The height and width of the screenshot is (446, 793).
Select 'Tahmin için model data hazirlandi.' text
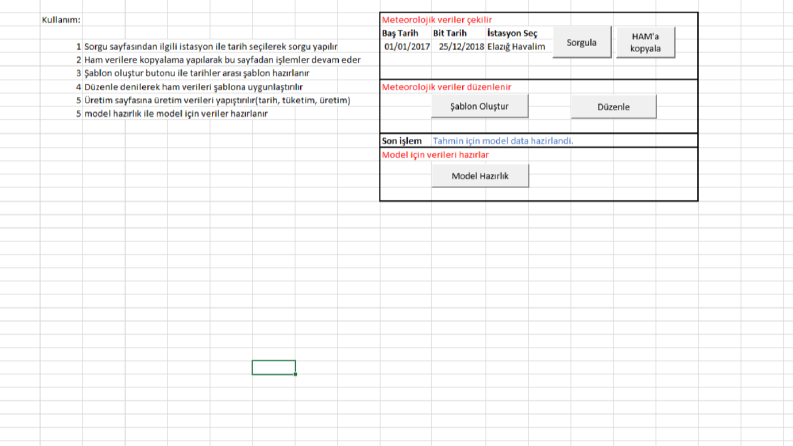point(503,141)
